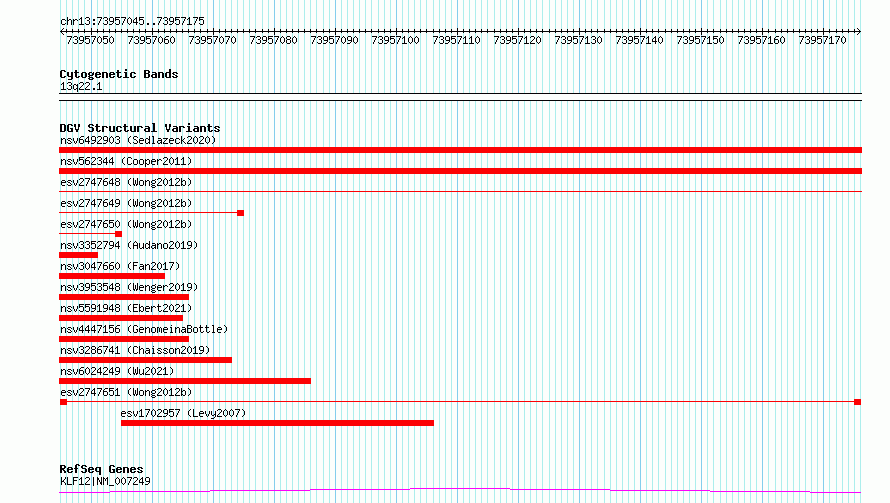Click the ruler's left arrow end
Screen dimensions: 890x503
click(62, 31)
